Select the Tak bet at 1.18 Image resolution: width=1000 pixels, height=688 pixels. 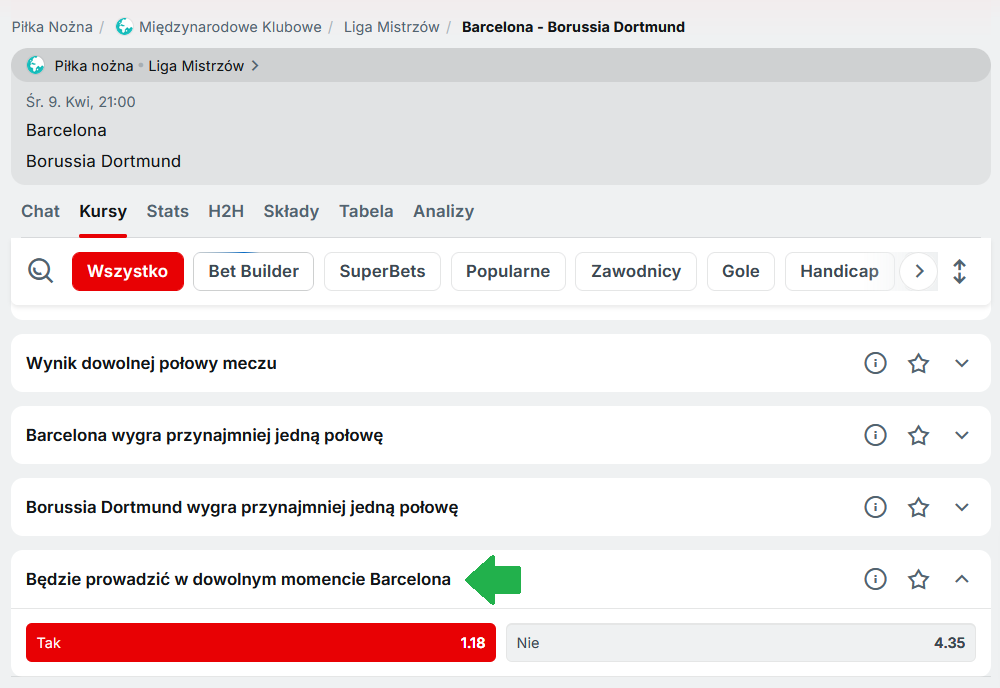click(260, 643)
